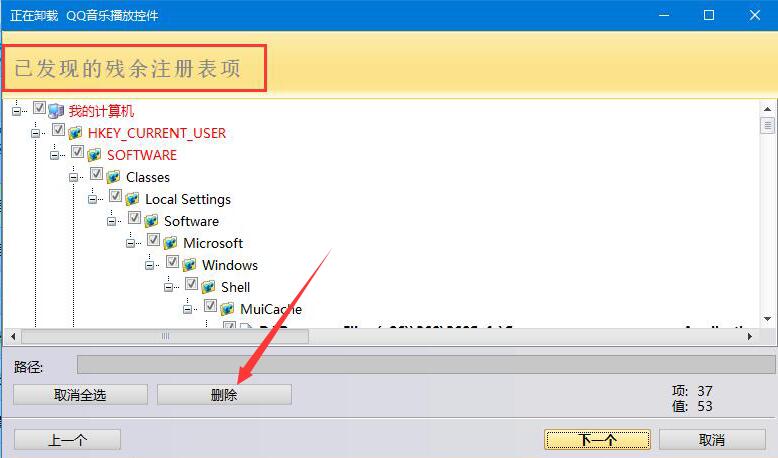Click the vertical scrollbar up arrow
The width and height of the screenshot is (778, 458).
click(x=767, y=109)
